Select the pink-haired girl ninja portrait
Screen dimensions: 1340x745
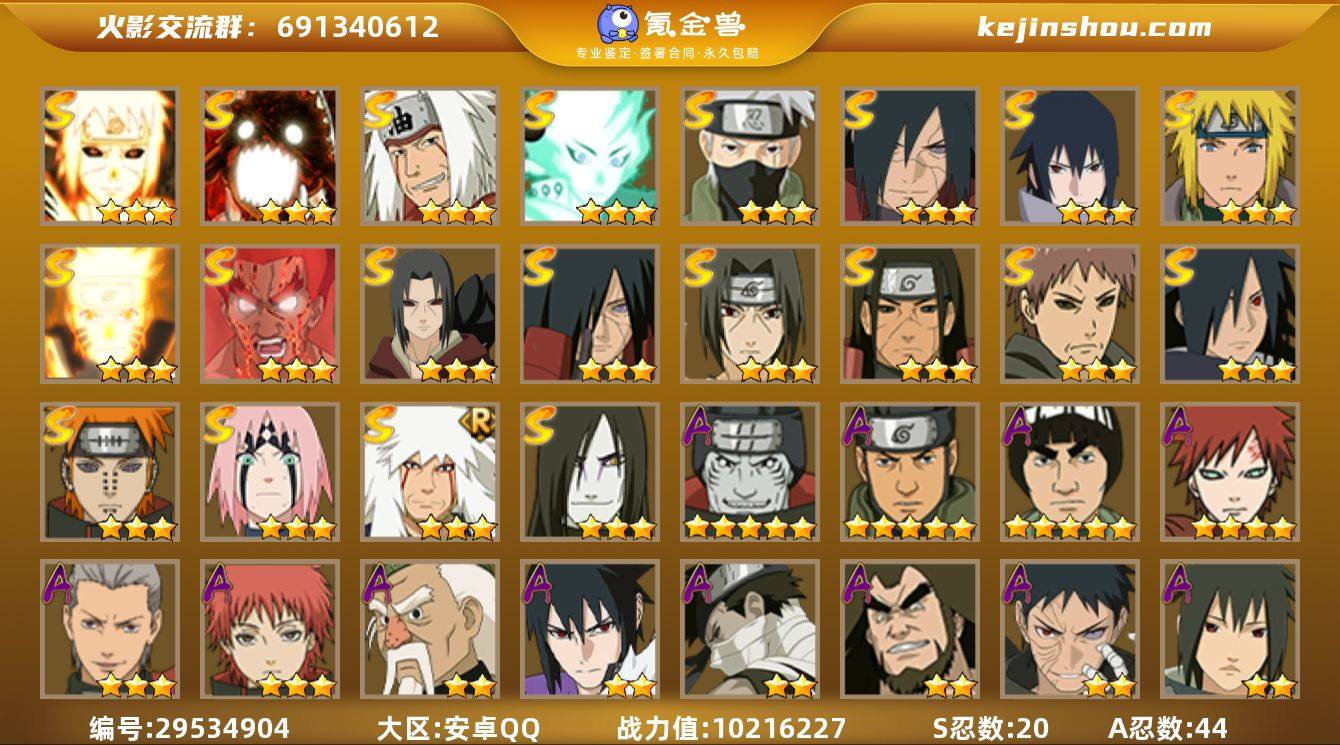pyautogui.click(x=269, y=472)
